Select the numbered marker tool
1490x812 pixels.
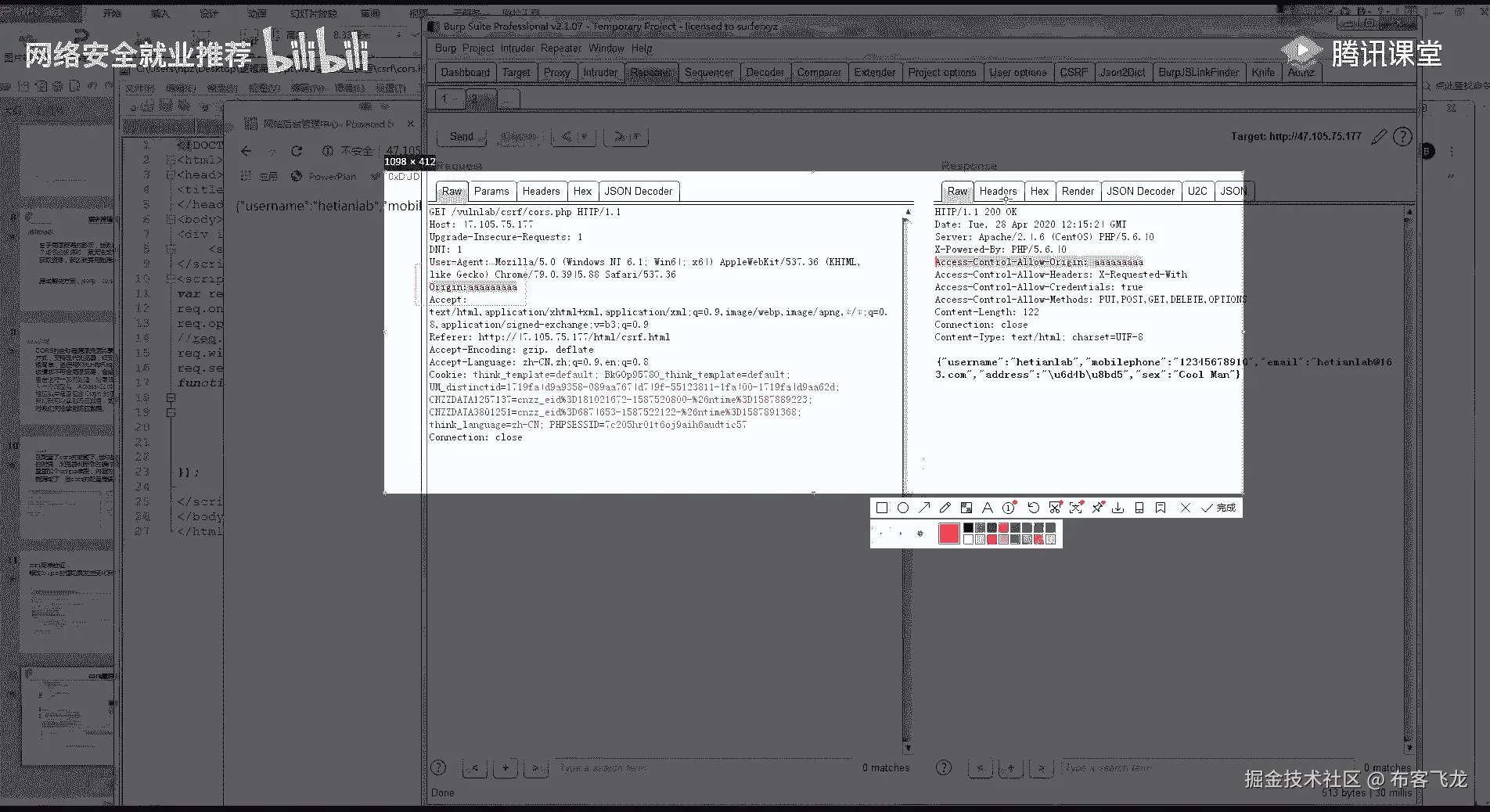(x=1010, y=508)
